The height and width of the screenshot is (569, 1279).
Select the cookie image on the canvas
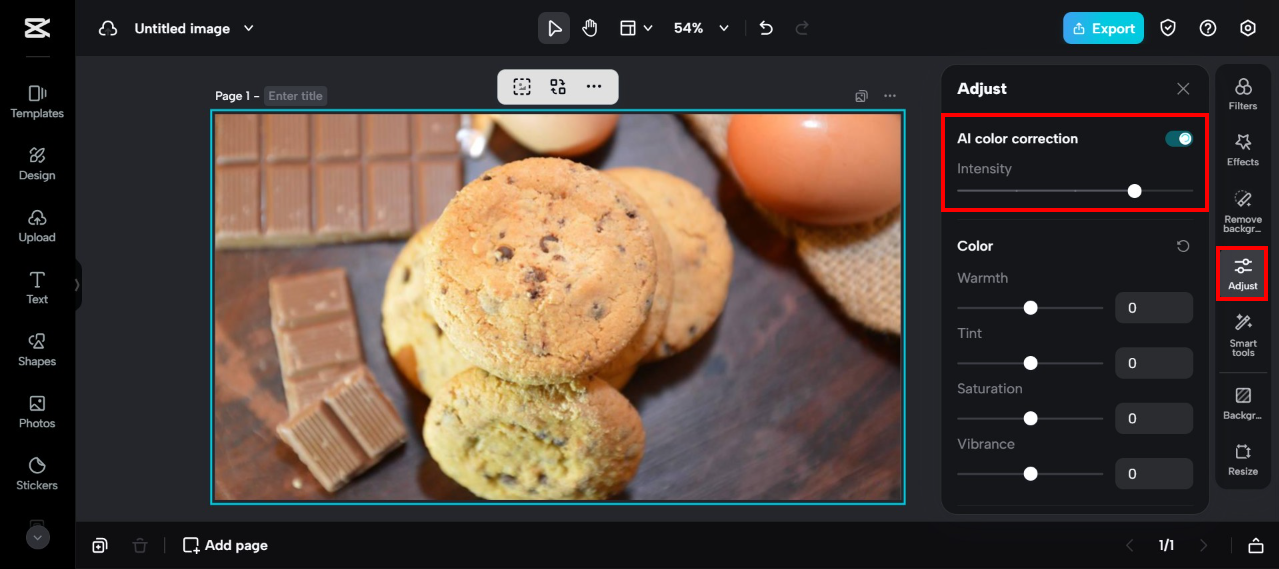point(557,306)
